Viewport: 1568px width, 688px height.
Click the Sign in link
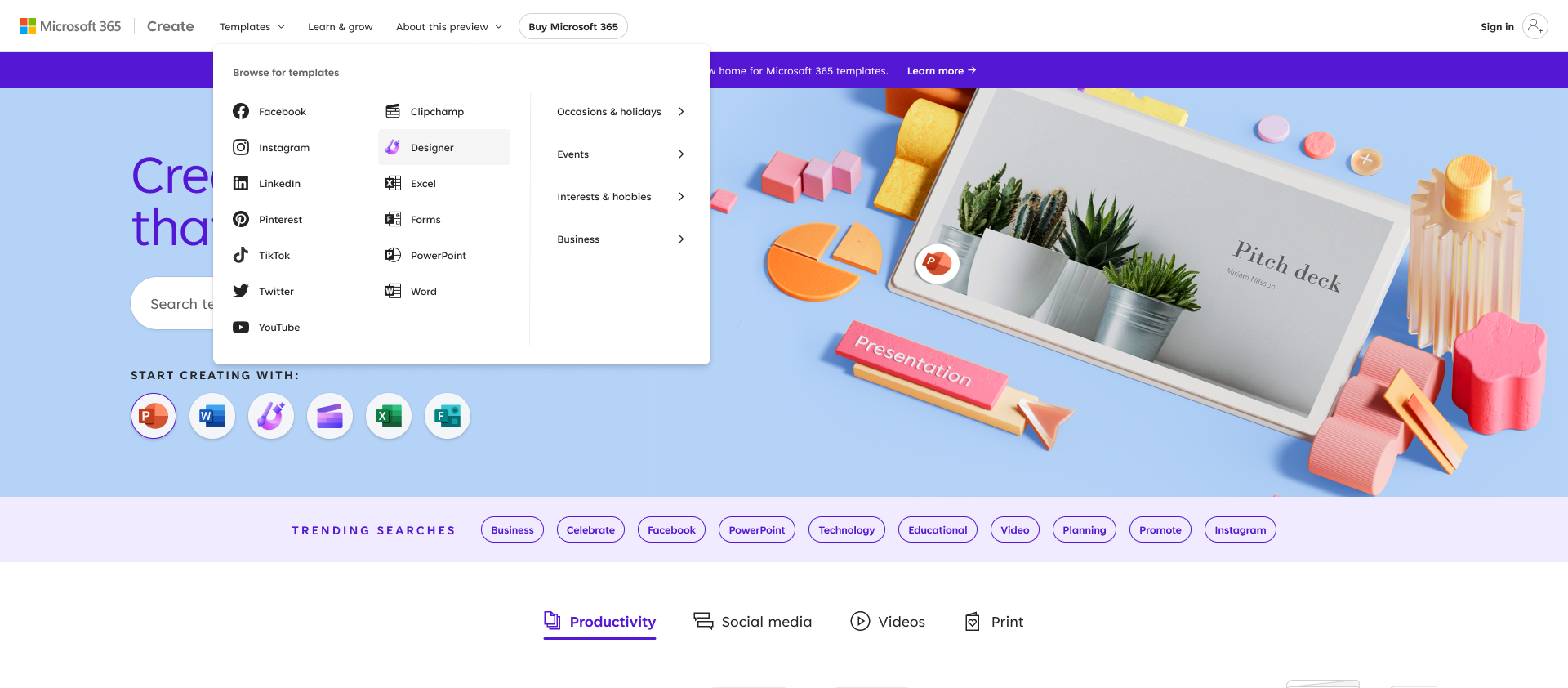click(1497, 26)
